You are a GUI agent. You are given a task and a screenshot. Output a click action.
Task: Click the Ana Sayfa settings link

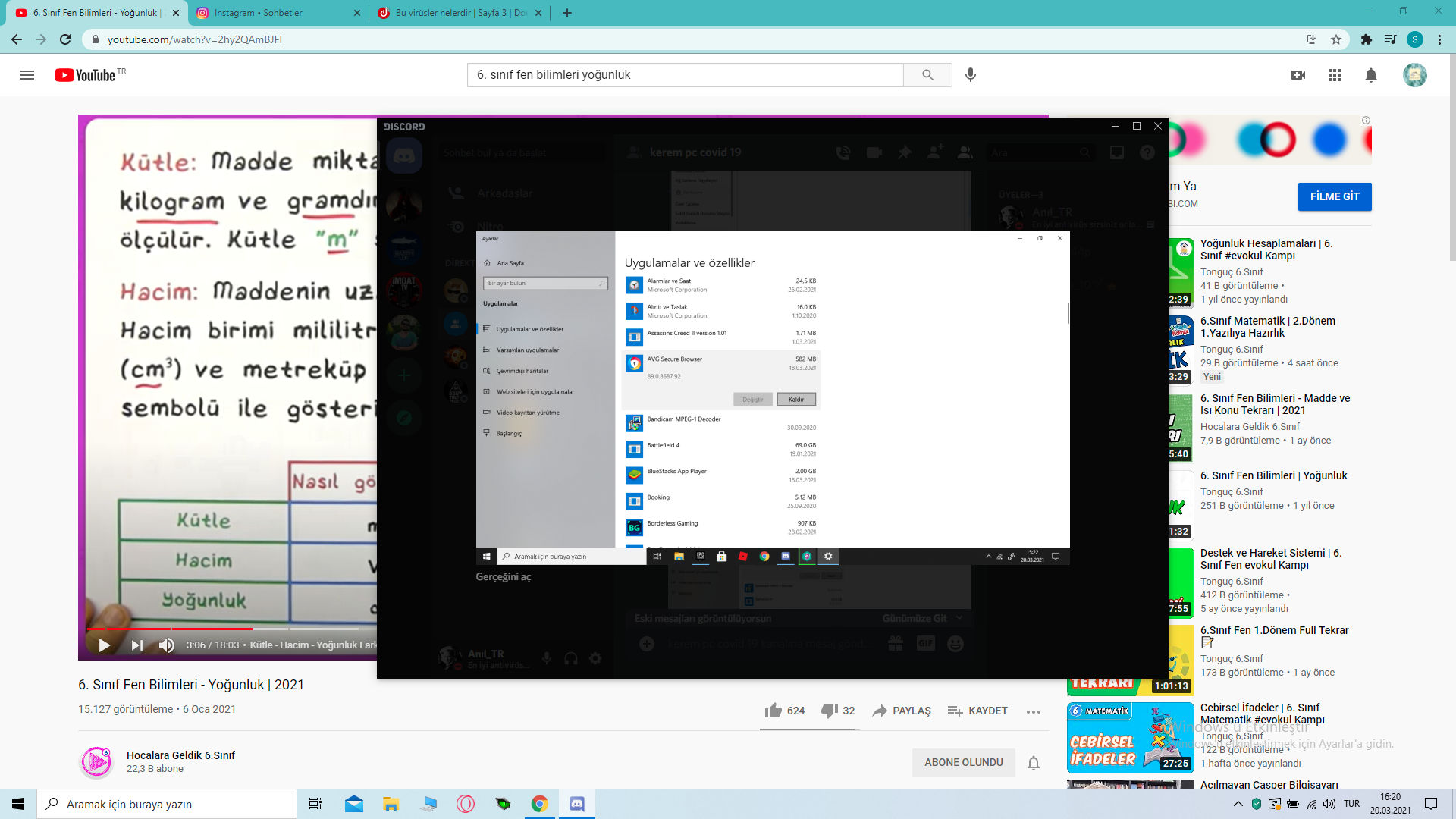tap(510, 262)
